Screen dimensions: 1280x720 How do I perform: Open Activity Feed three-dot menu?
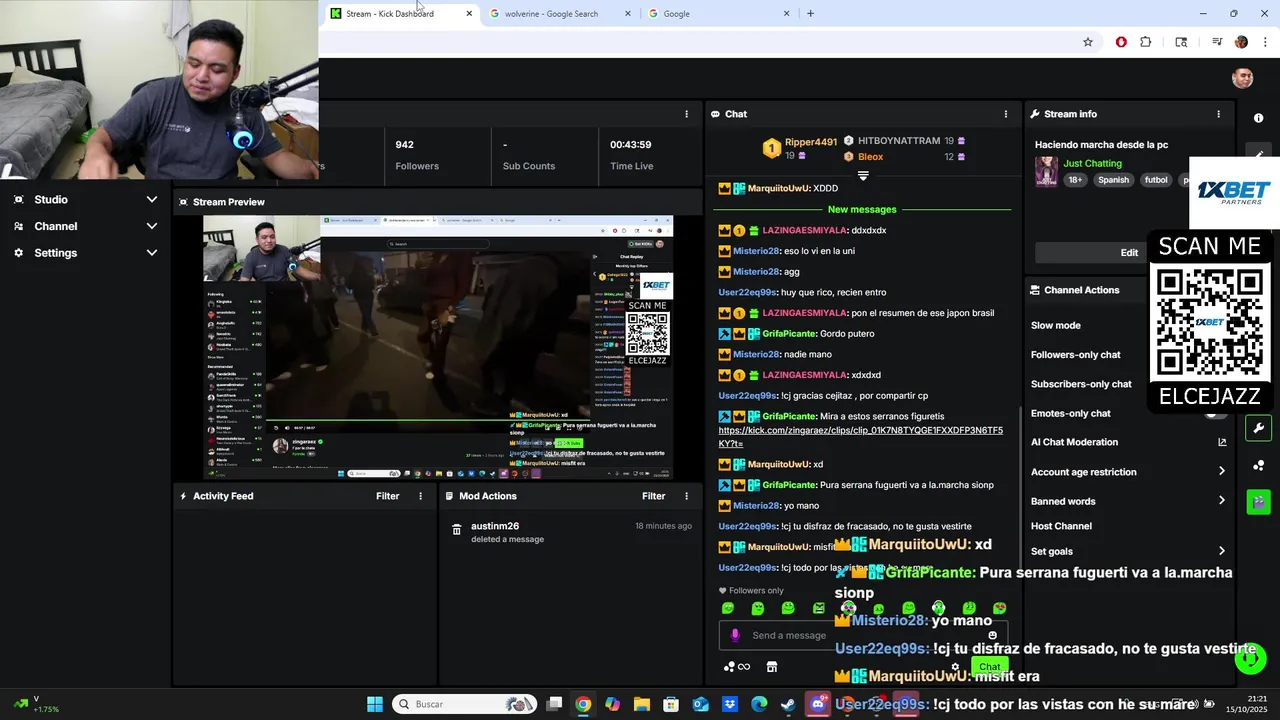(x=420, y=496)
